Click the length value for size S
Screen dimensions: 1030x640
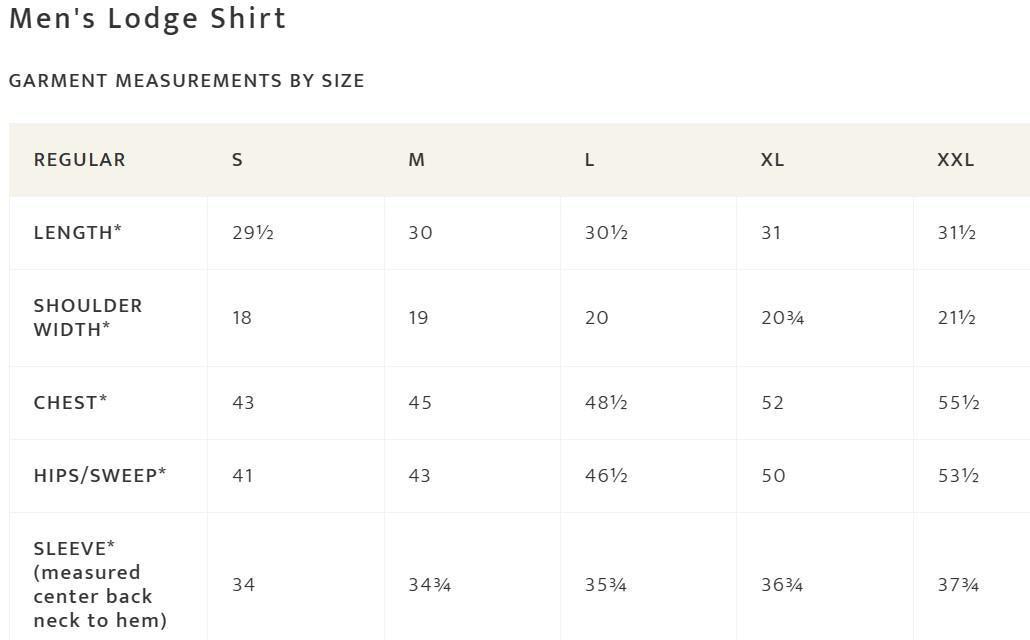(x=253, y=233)
